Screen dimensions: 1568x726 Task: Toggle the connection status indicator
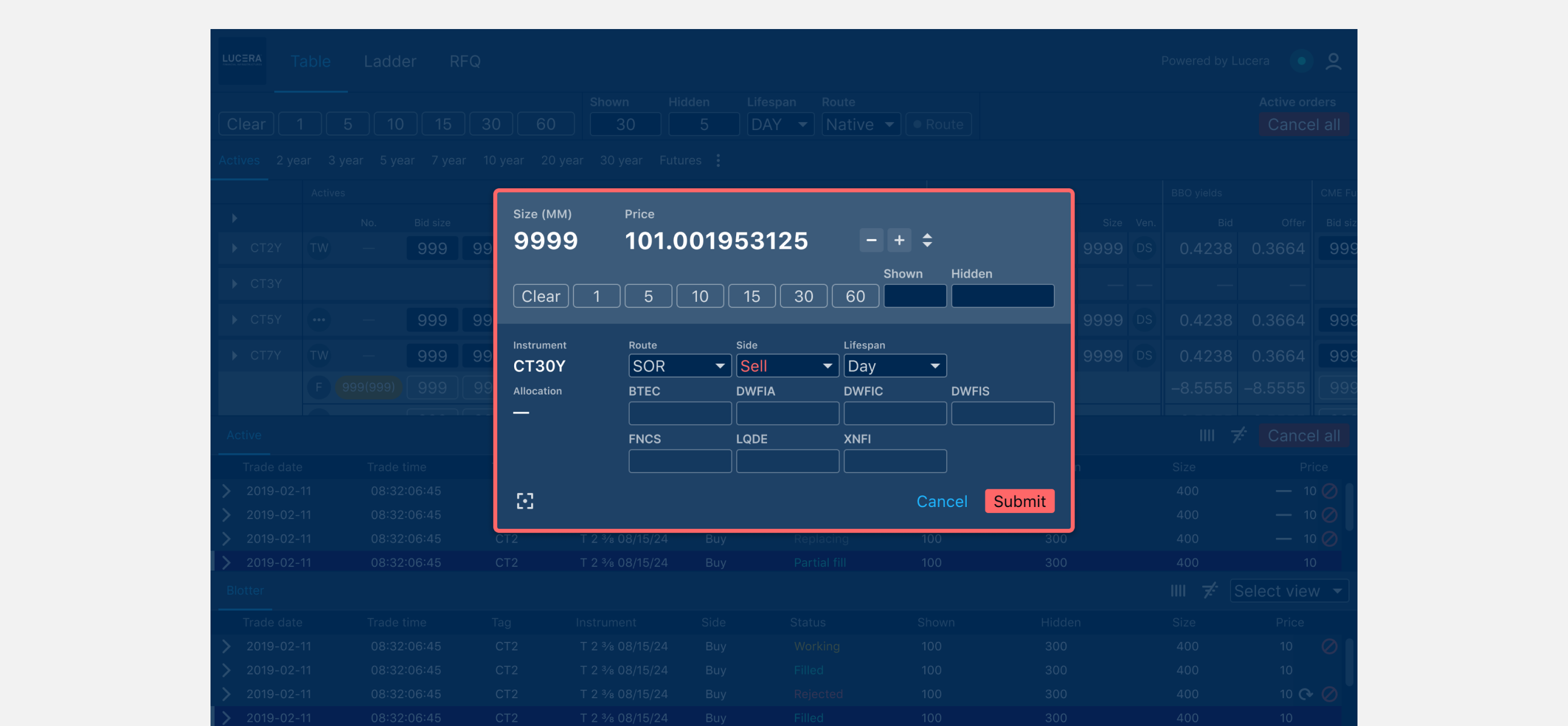pos(1301,62)
